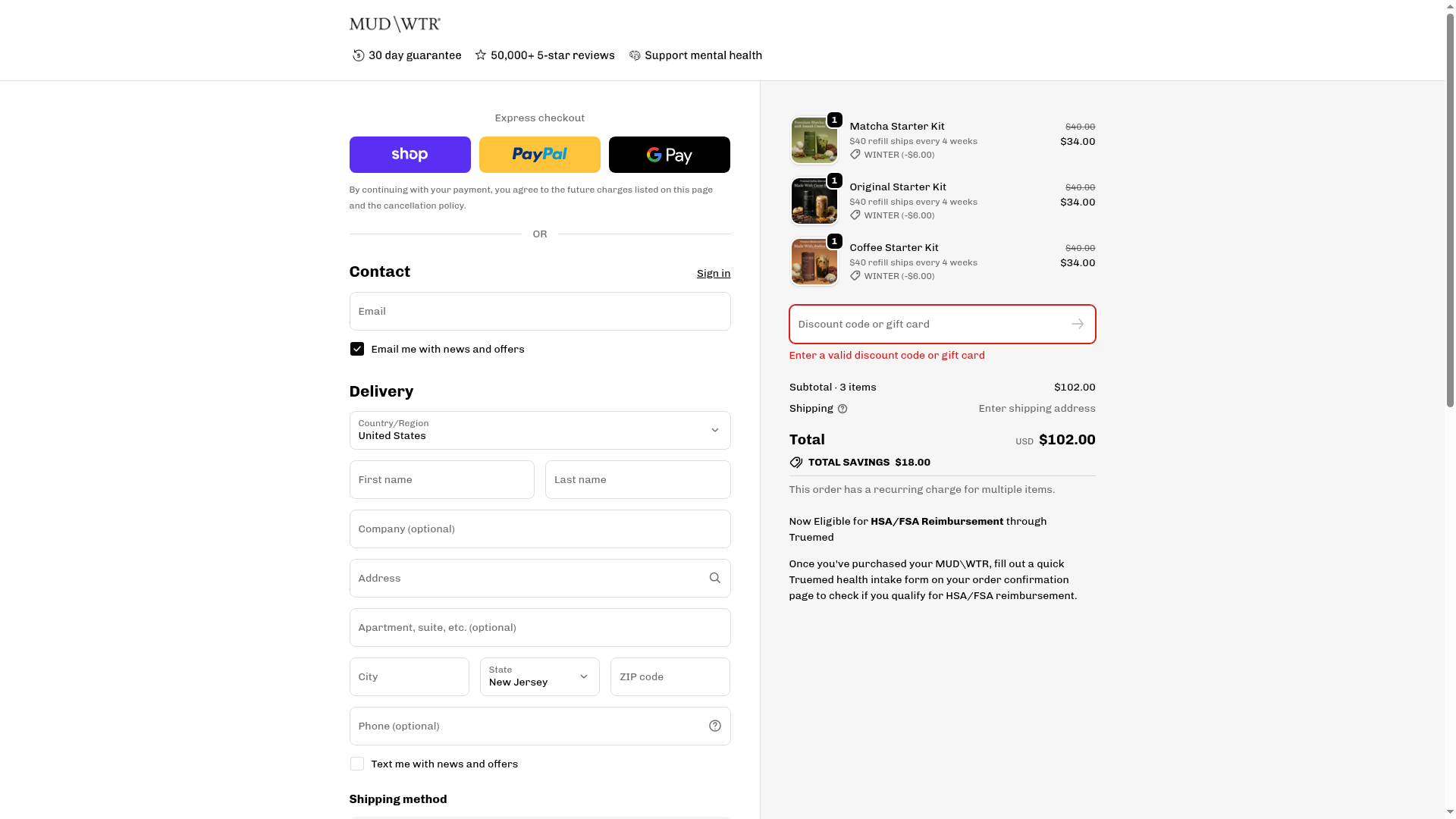This screenshot has height=819, width=1456.
Task: Click the ZIP code field
Action: click(x=670, y=676)
